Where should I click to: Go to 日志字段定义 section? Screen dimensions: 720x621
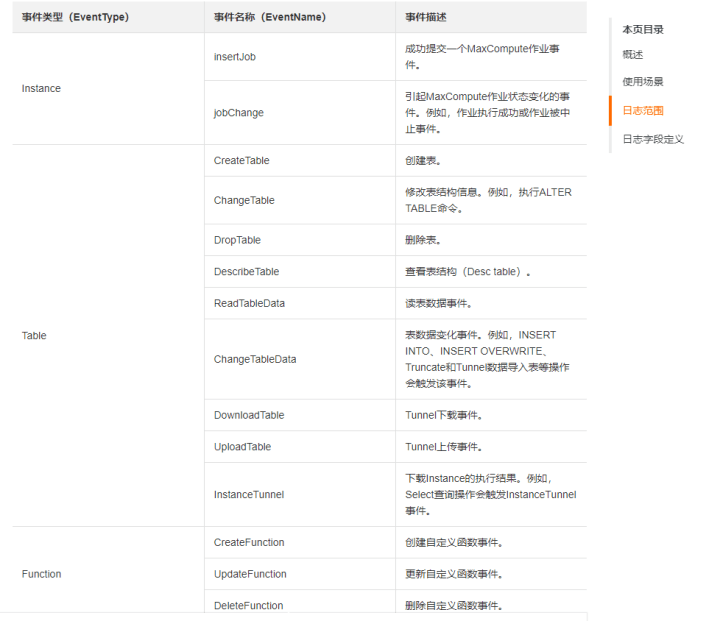[652, 139]
